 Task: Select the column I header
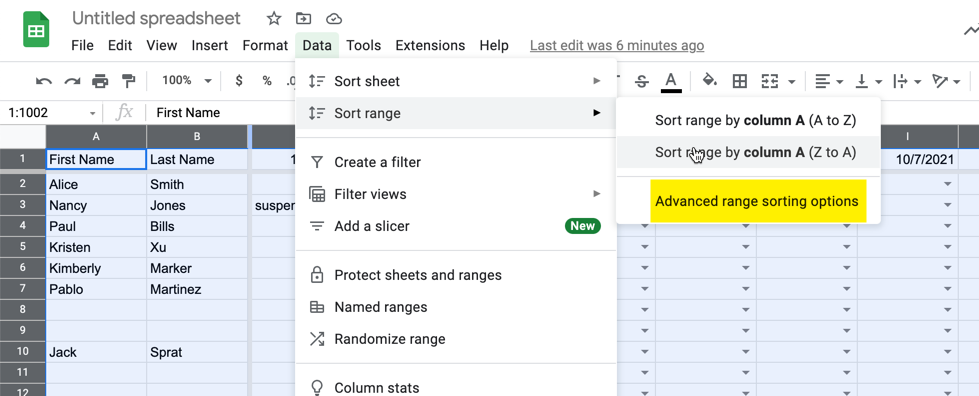tap(907, 137)
